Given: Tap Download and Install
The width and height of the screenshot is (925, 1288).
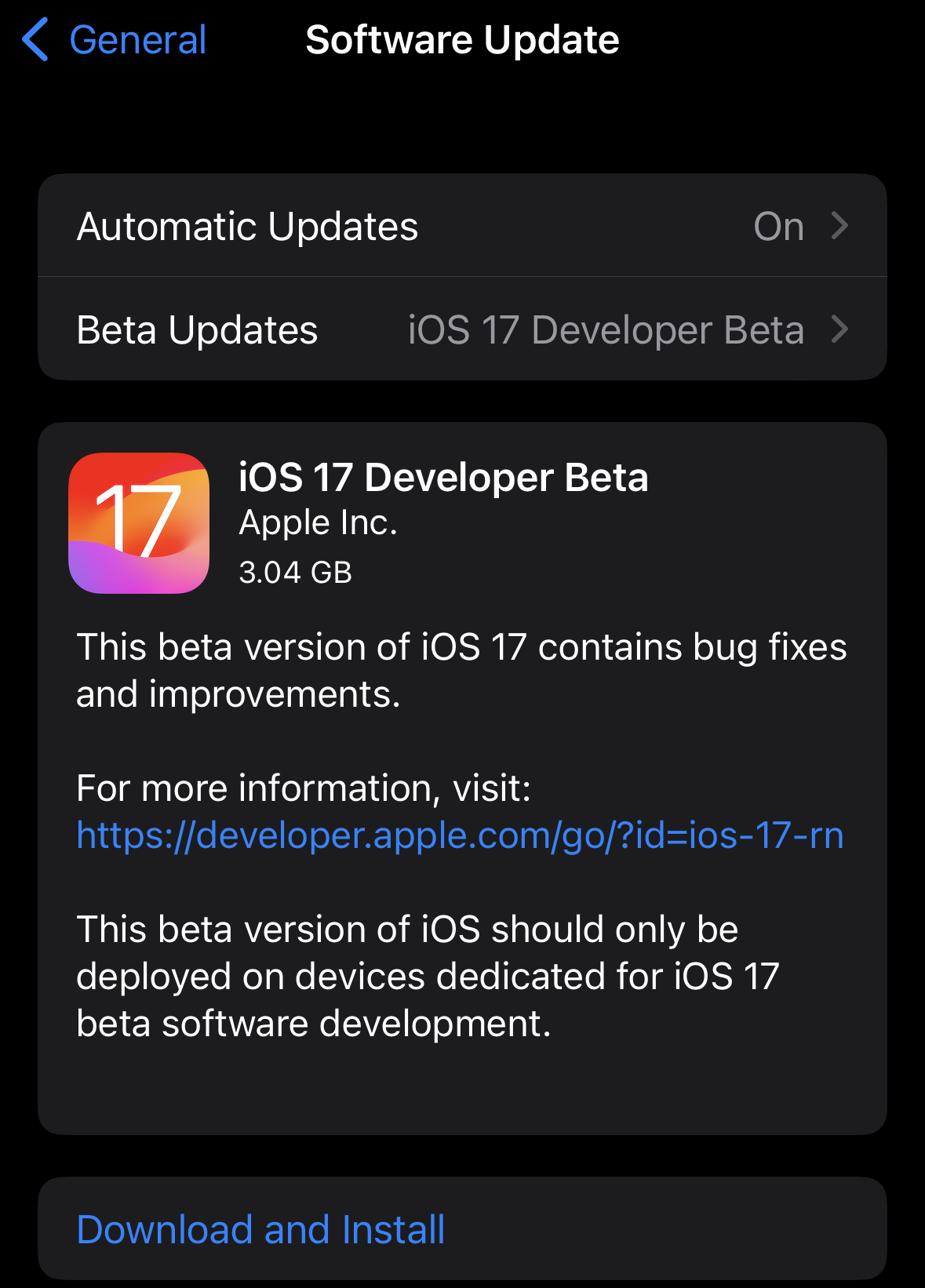Looking at the screenshot, I should 260,1229.
